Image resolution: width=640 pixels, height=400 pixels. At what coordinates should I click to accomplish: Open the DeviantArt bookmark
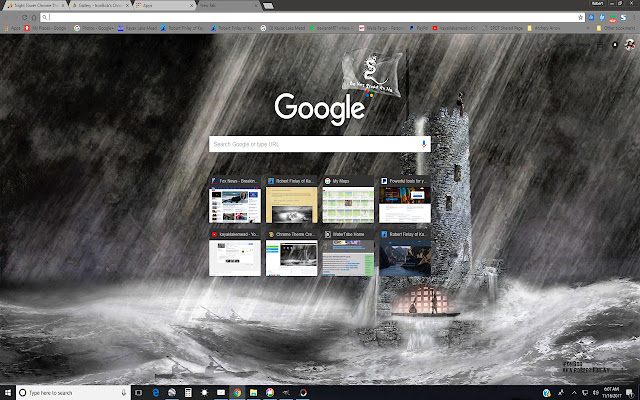[x=329, y=28]
